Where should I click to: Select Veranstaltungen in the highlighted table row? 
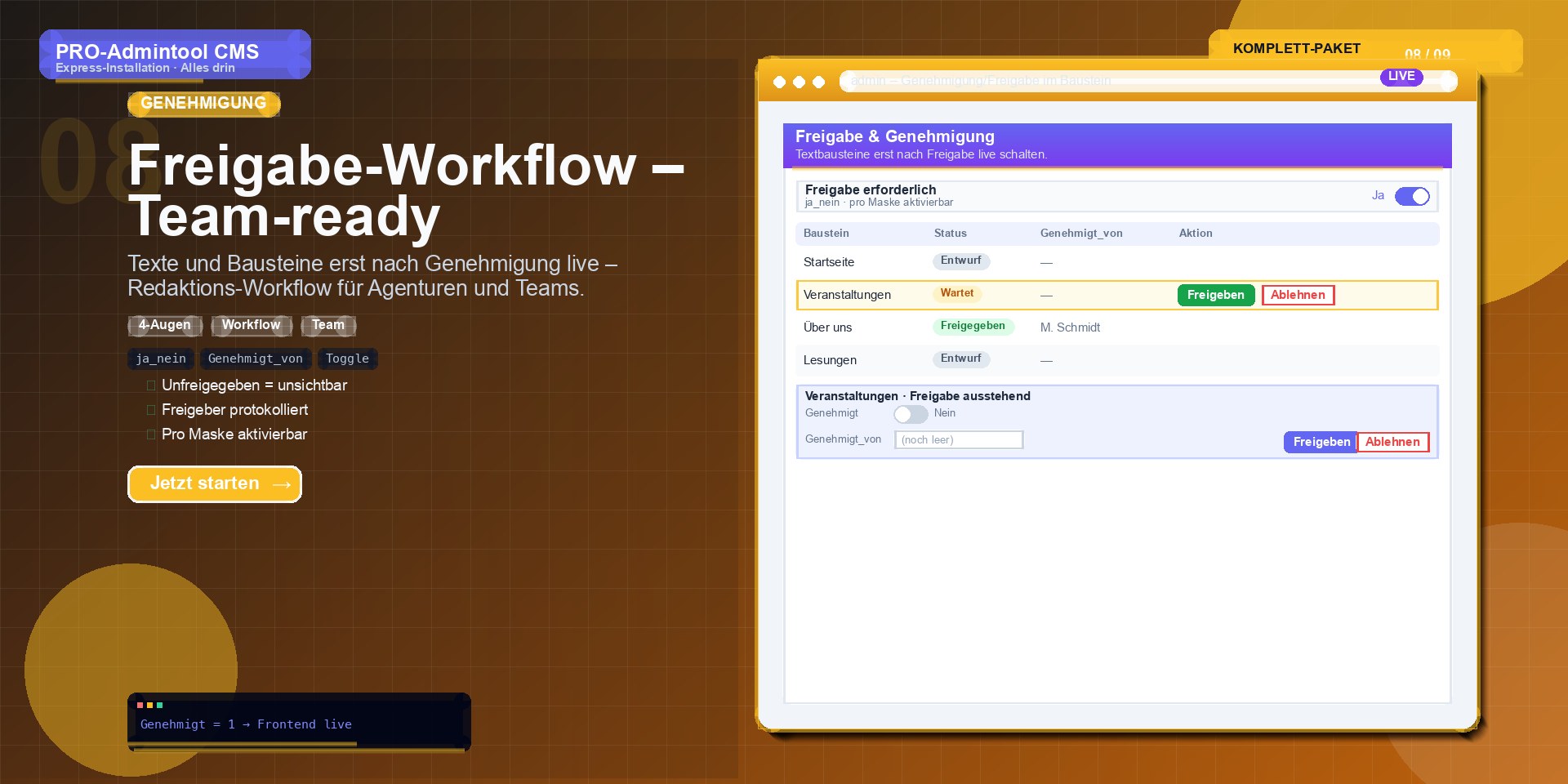point(847,295)
